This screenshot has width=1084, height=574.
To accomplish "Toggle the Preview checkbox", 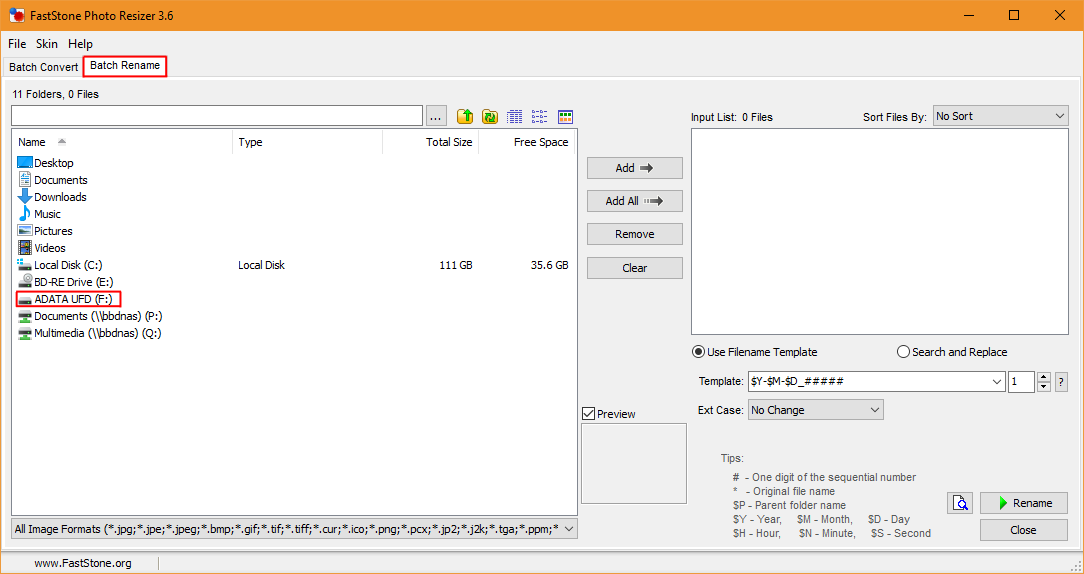I will (589, 414).
